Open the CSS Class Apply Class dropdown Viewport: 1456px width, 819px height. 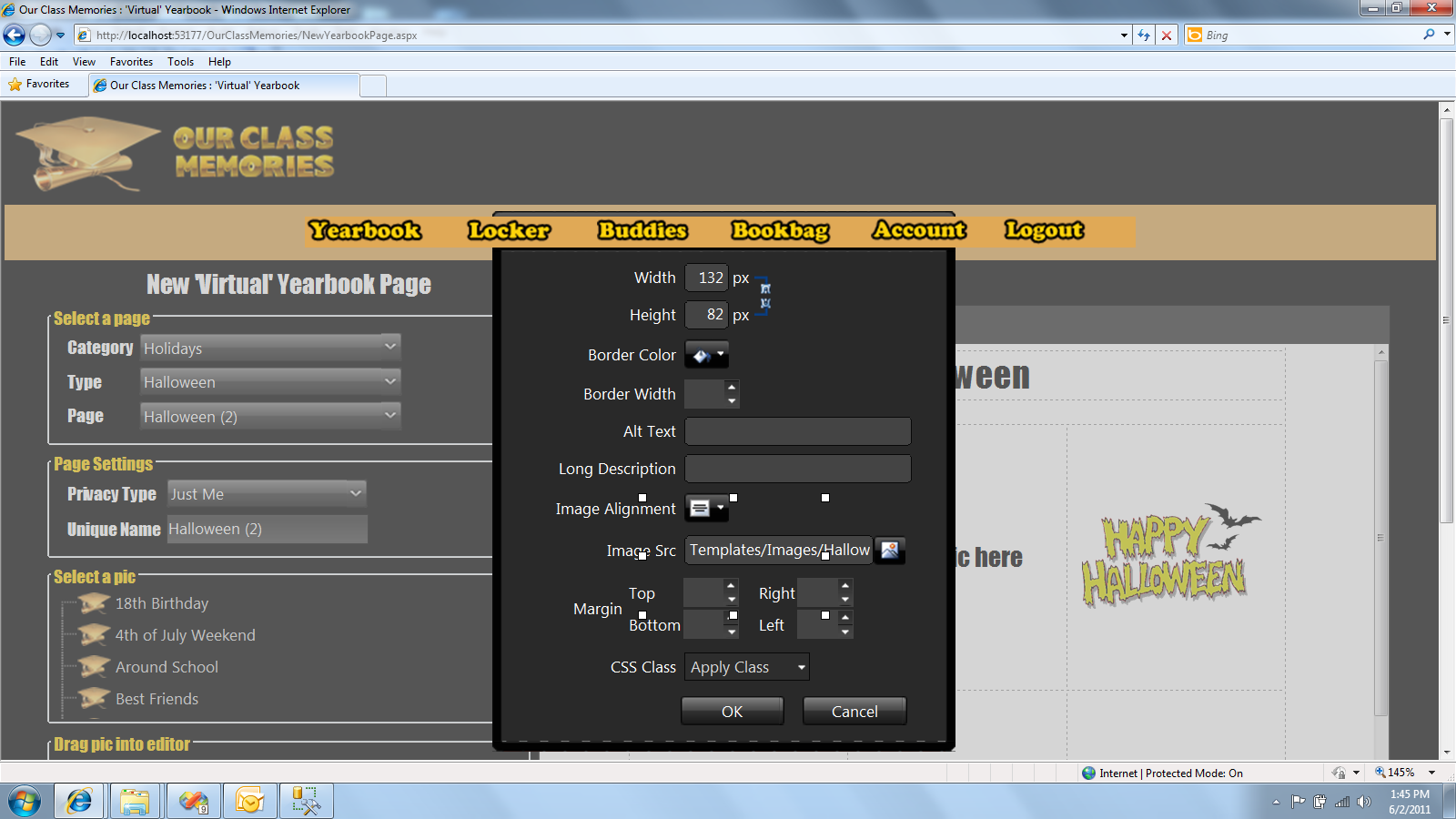pos(747,667)
